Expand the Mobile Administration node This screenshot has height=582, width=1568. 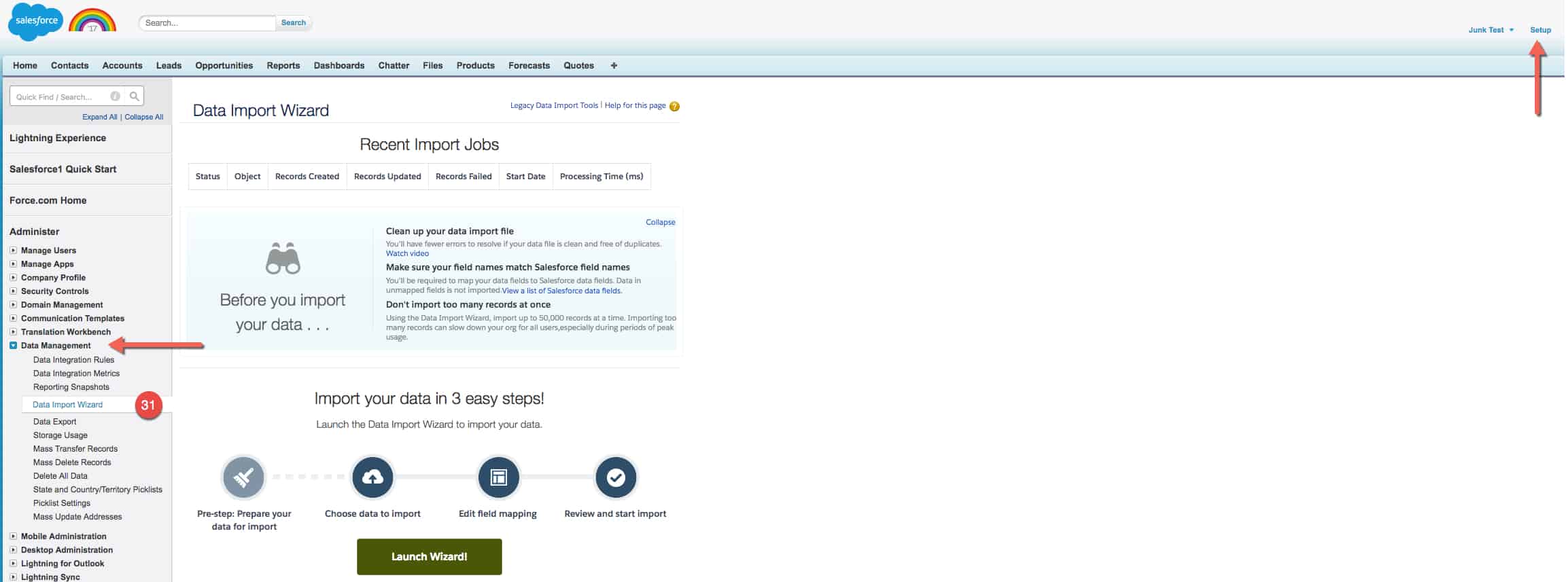click(x=13, y=536)
